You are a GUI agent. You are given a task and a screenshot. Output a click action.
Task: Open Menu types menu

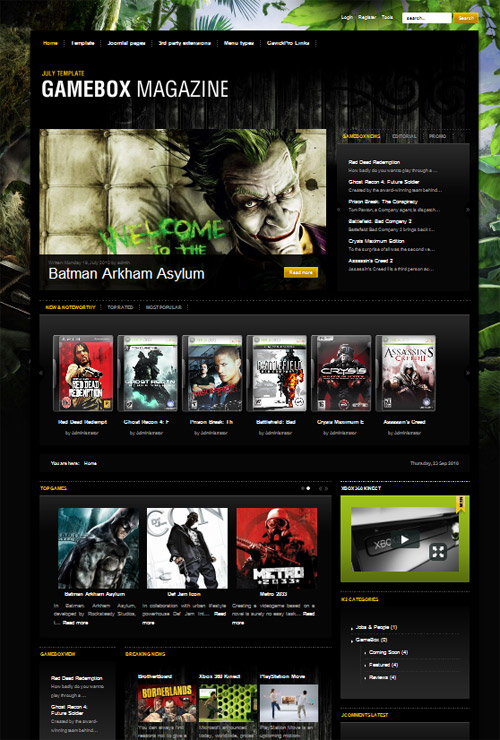(x=238, y=43)
